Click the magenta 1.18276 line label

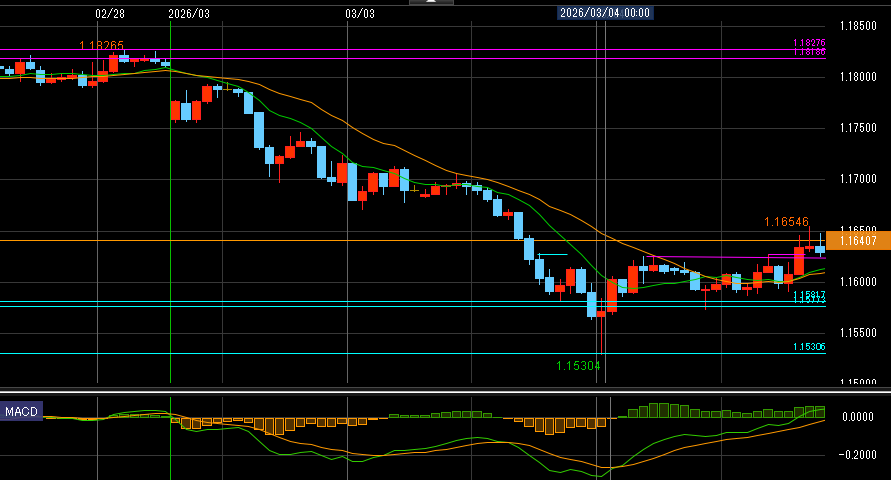click(x=808, y=43)
